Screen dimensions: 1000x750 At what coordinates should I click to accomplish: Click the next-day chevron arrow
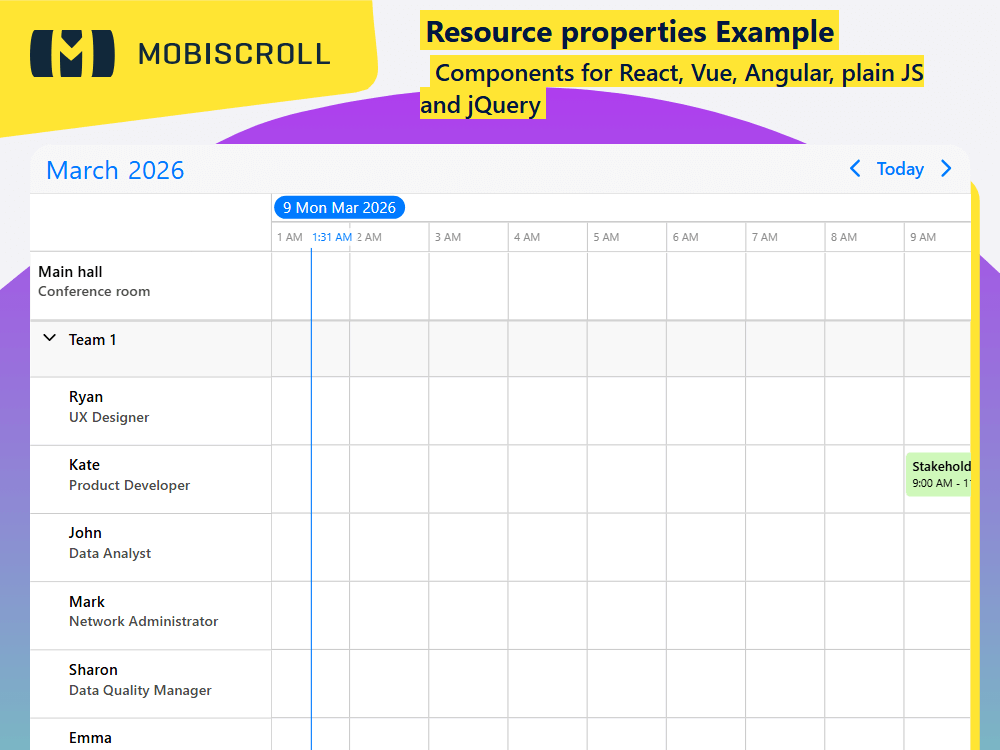[x=946, y=169]
